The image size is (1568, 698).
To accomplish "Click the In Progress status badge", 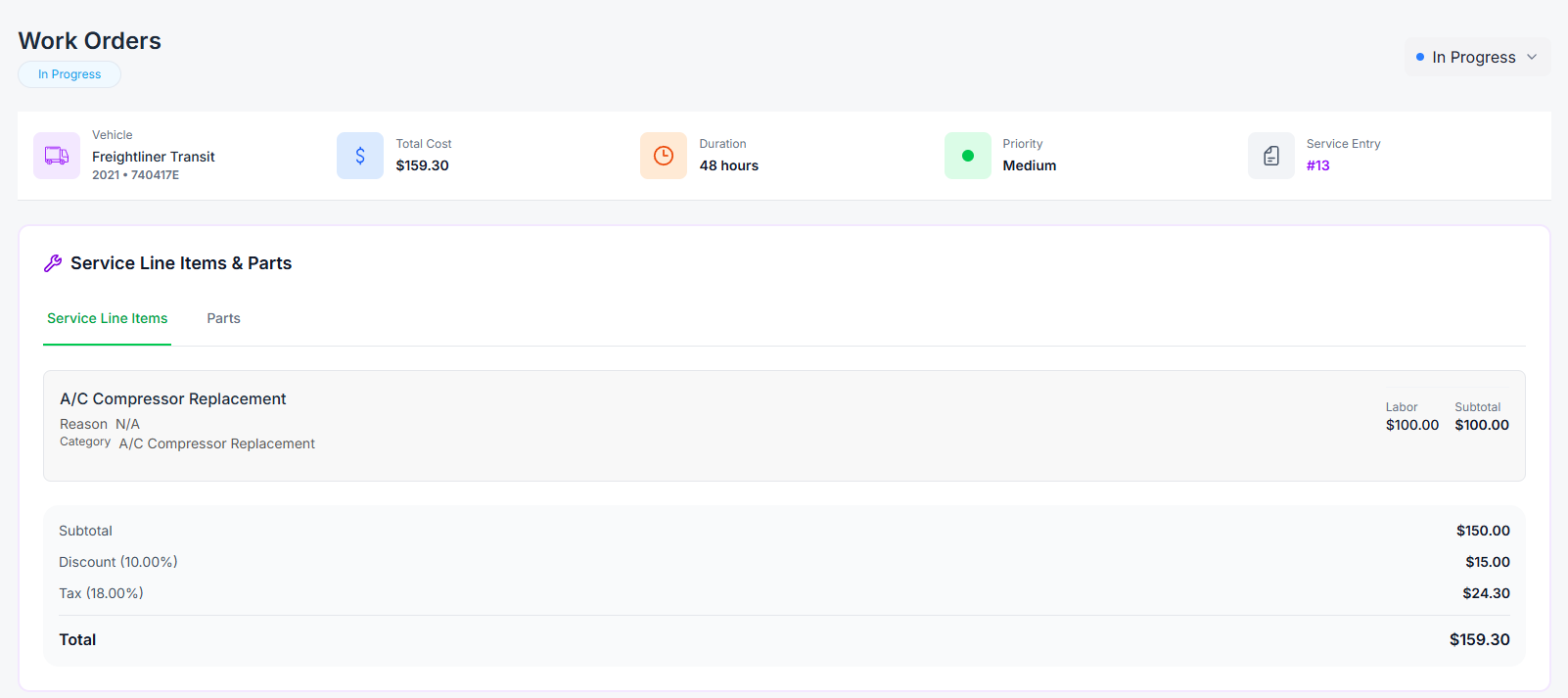I will click(69, 74).
